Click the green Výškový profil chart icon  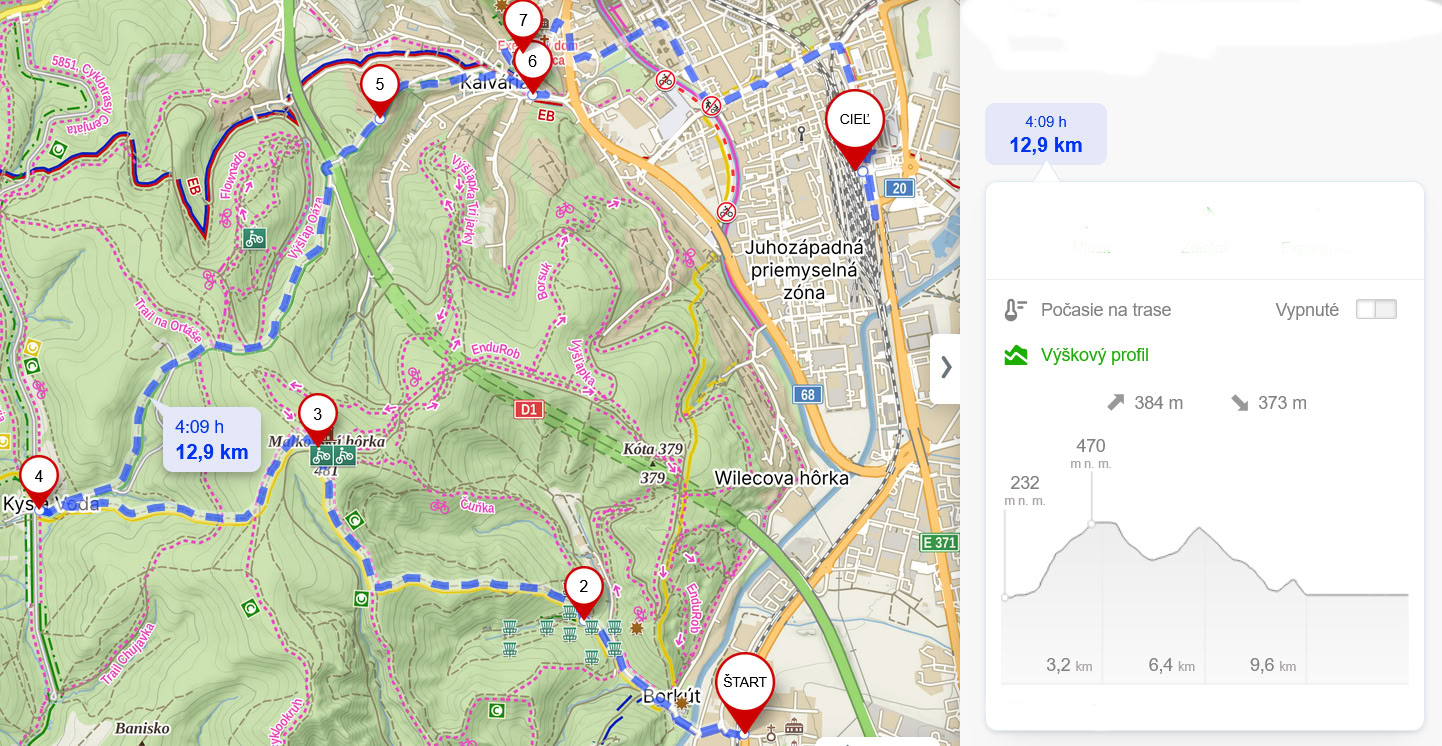tap(1016, 355)
